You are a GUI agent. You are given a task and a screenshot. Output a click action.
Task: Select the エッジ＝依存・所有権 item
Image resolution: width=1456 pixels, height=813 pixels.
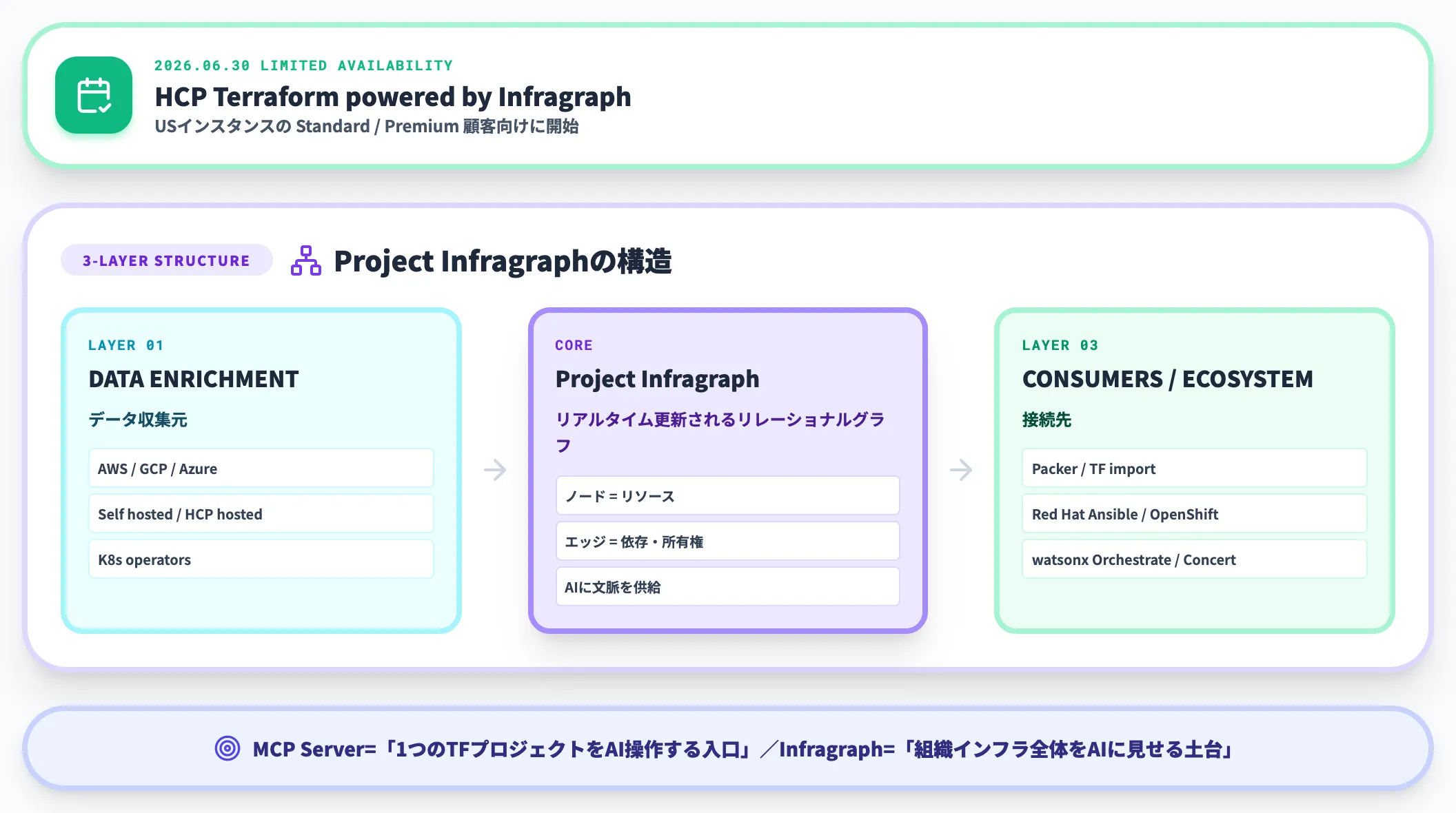728,542
